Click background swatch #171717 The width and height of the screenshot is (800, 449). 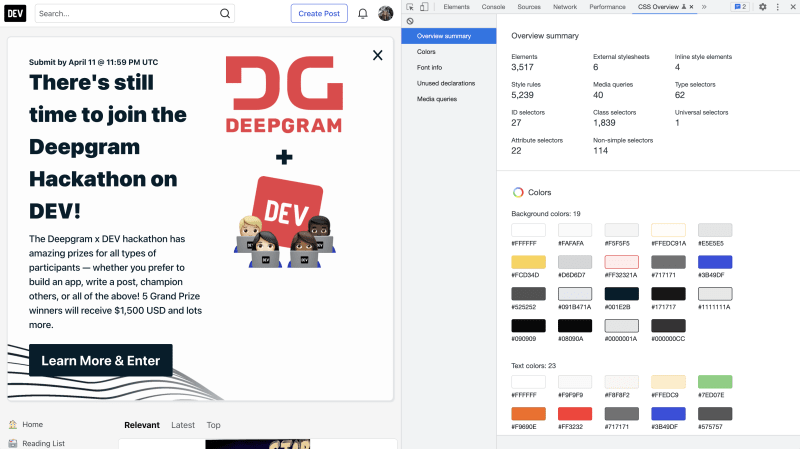point(668,294)
